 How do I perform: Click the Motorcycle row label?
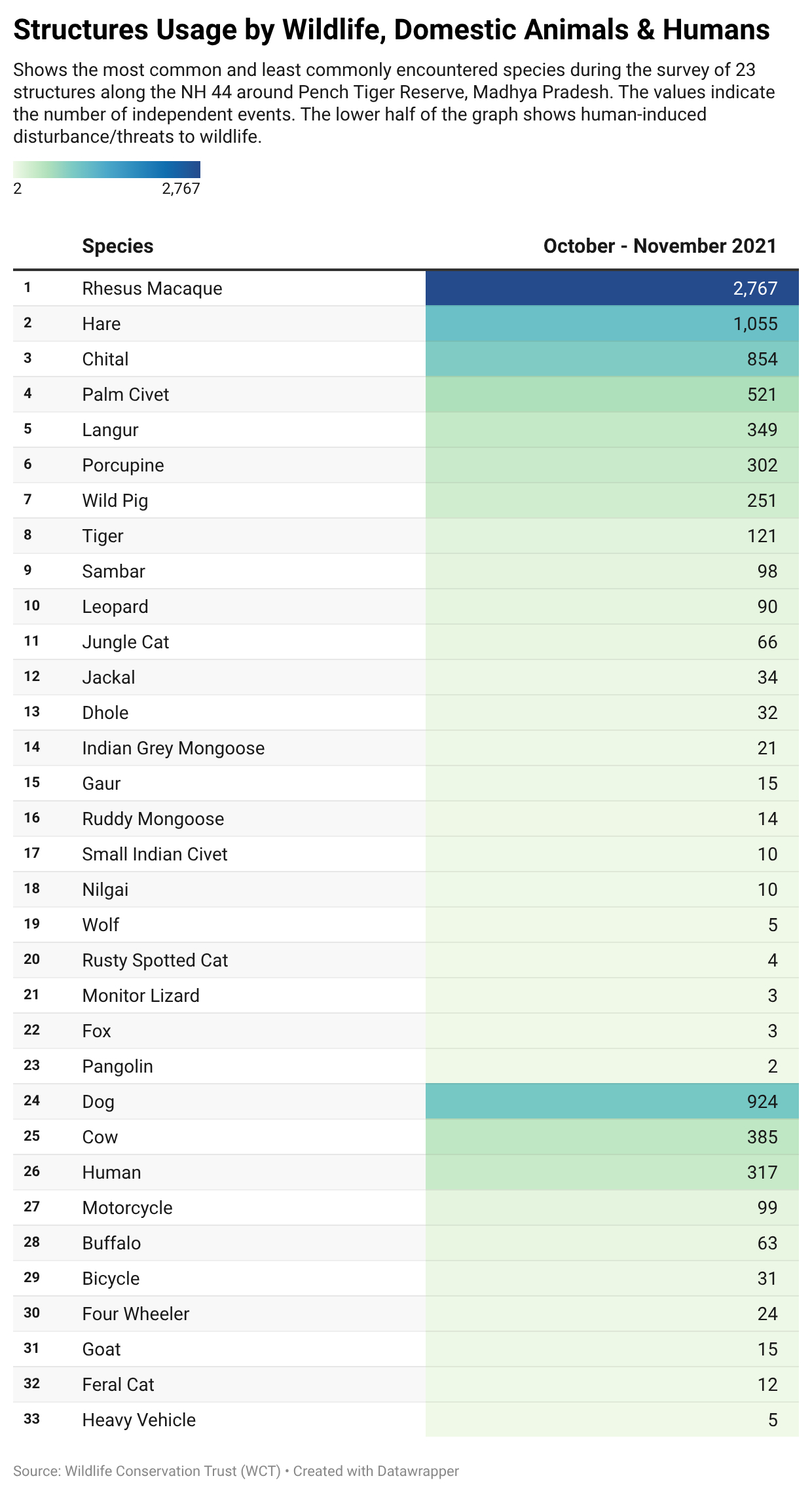tap(128, 1208)
